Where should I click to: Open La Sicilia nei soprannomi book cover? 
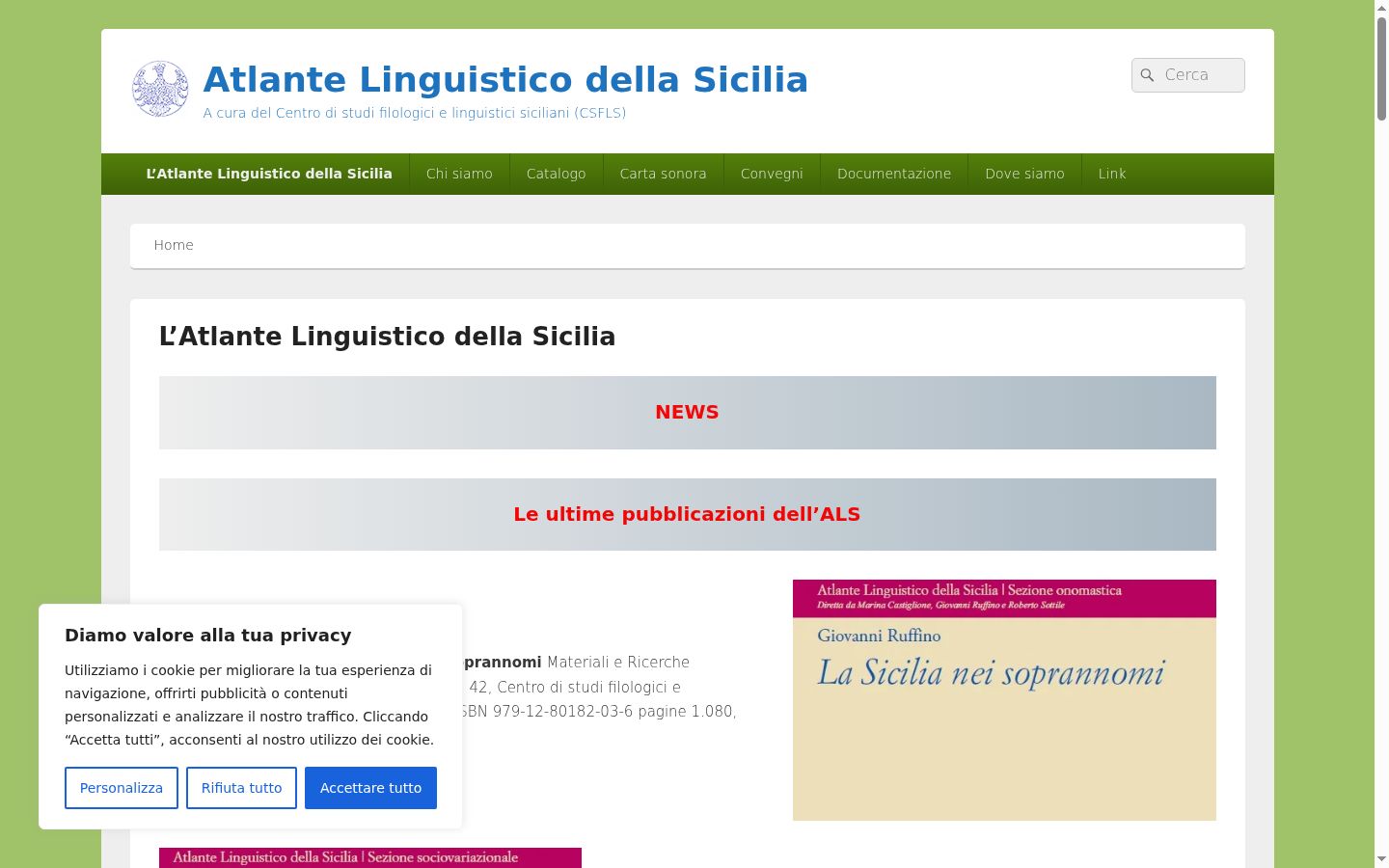pyautogui.click(x=1004, y=700)
